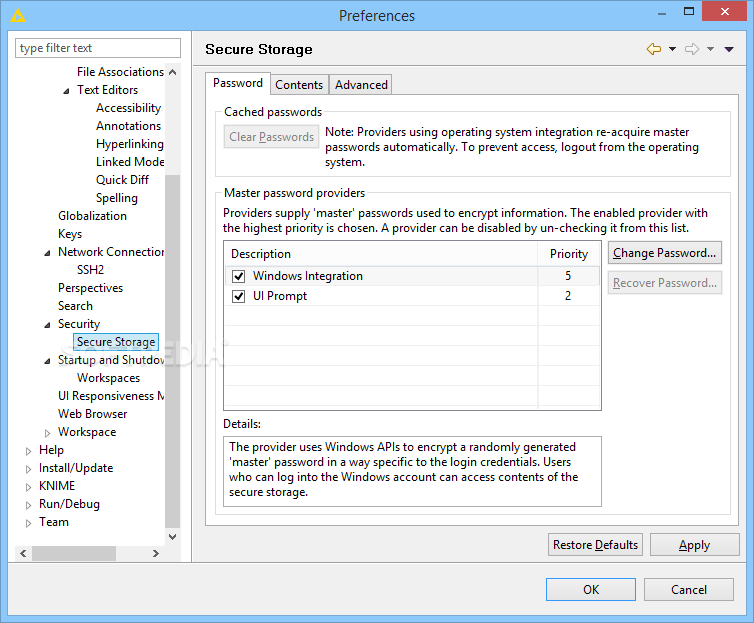
Task: Collapse the Startup and Shutdown node
Action: [x=47, y=361]
